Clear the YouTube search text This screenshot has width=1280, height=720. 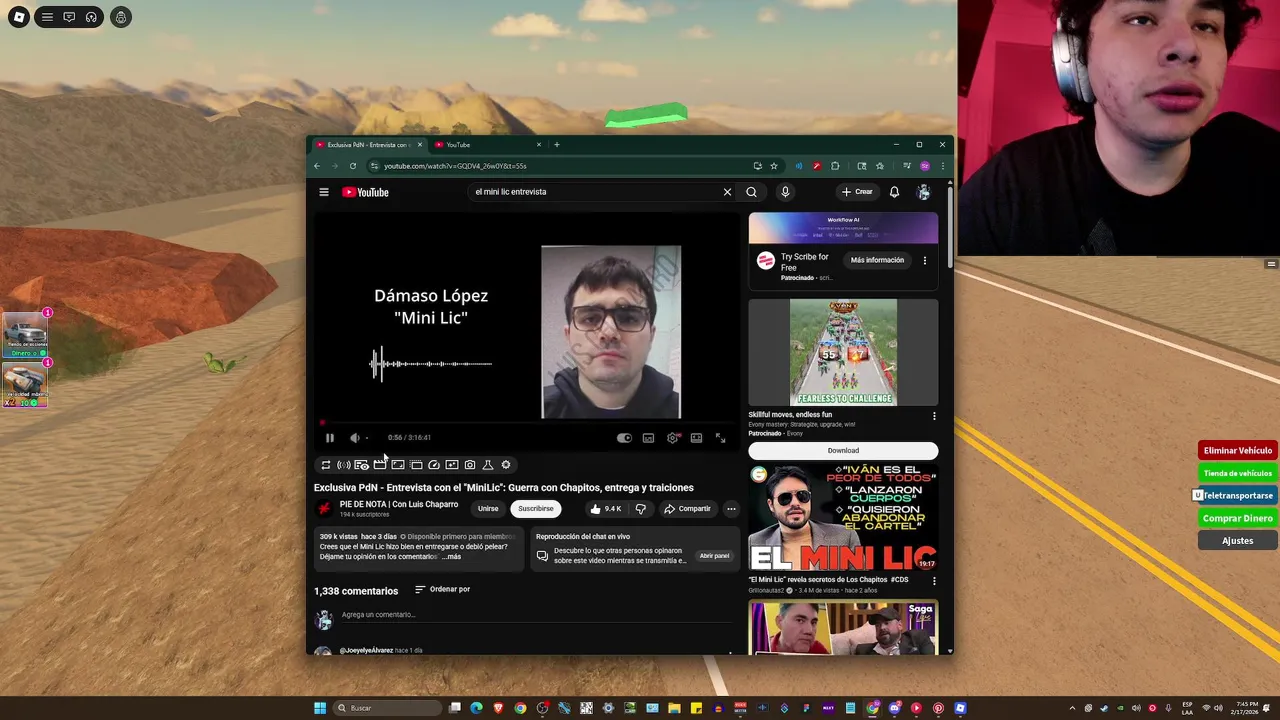tap(727, 192)
